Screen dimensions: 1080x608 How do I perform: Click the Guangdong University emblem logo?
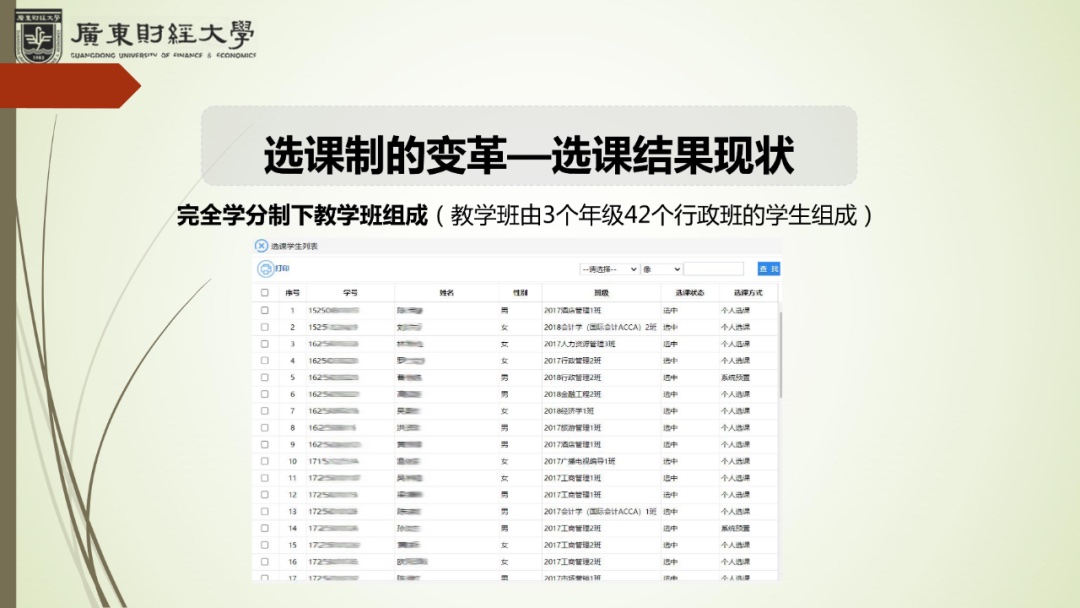tap(37, 38)
